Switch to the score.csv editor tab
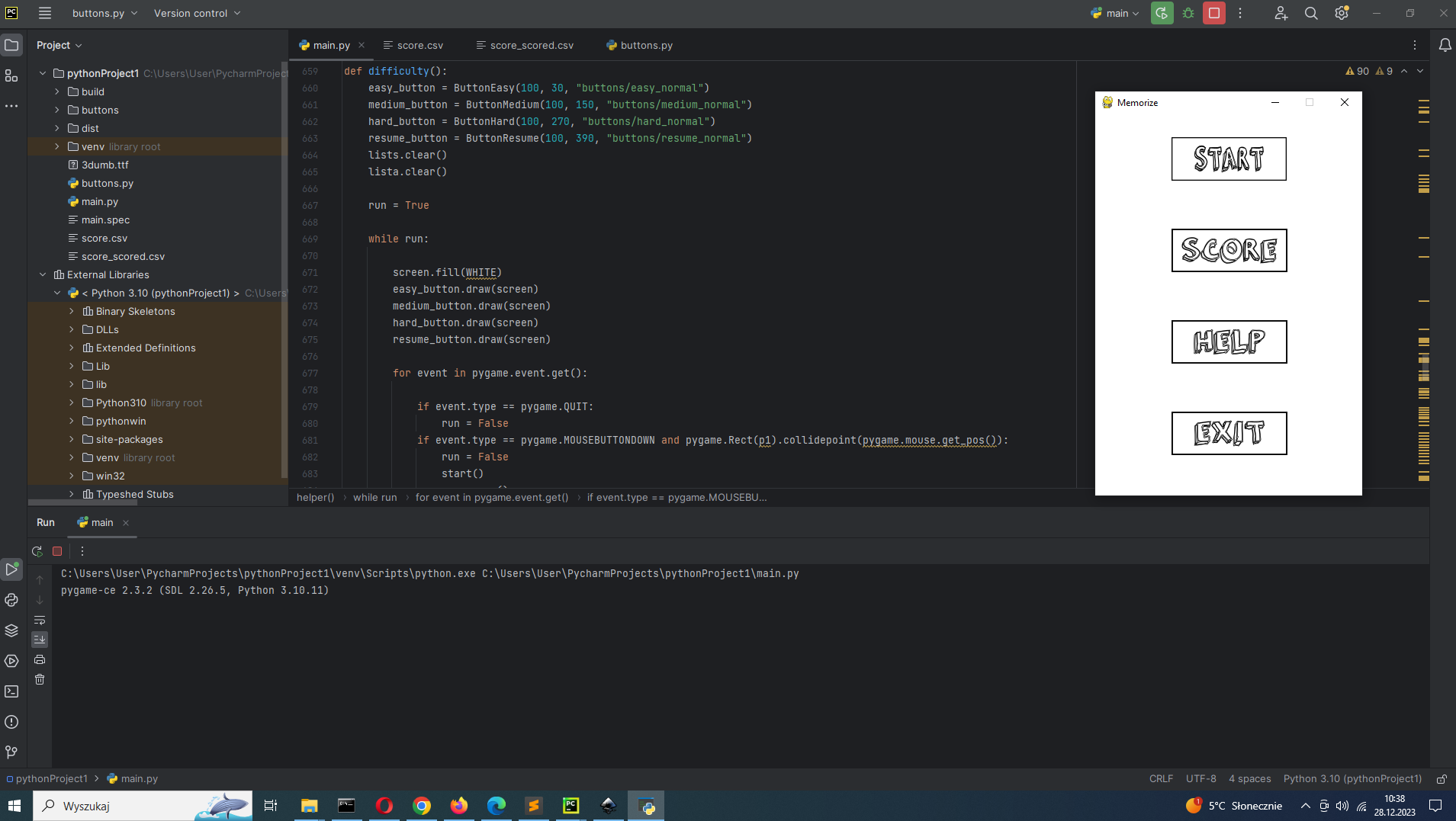This screenshot has width=1456, height=821. click(419, 45)
